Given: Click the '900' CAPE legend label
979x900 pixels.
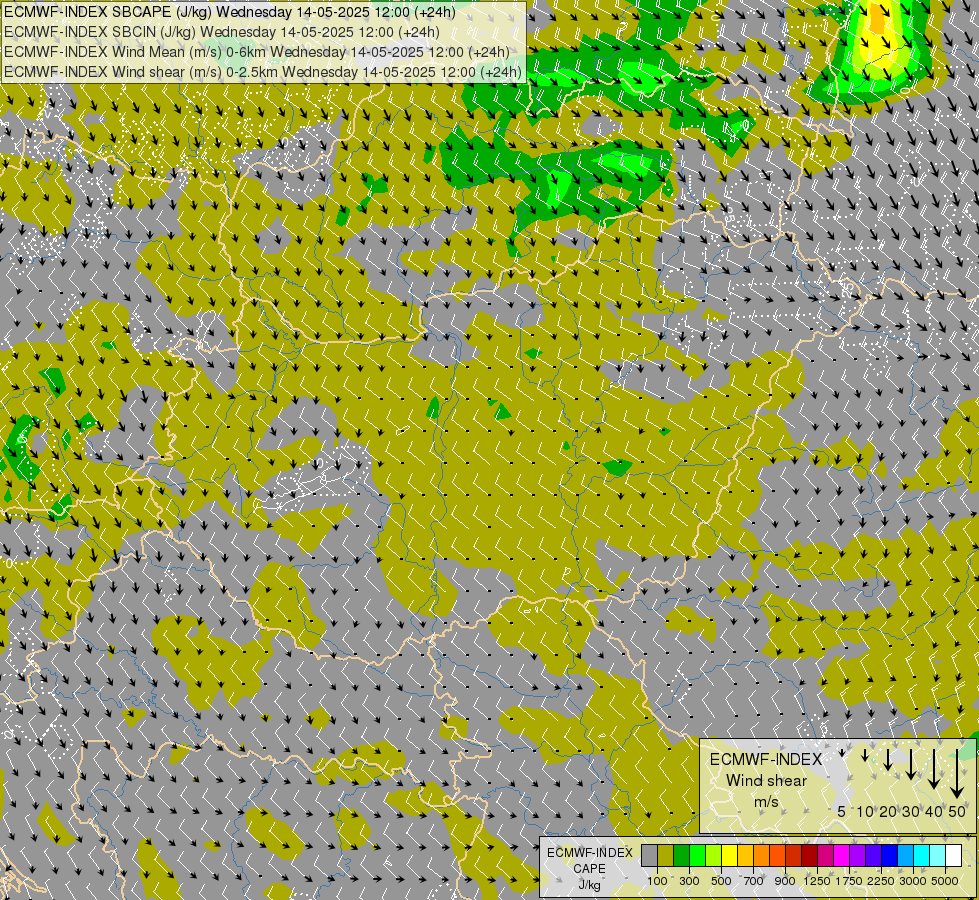Looking at the screenshot, I should [x=785, y=881].
